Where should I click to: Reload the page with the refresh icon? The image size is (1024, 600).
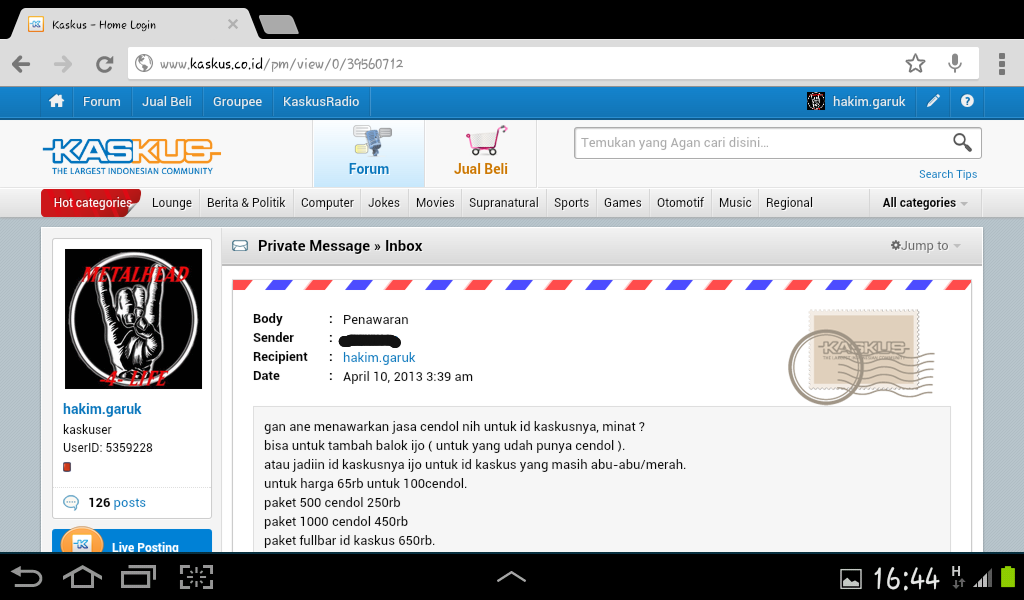[104, 64]
